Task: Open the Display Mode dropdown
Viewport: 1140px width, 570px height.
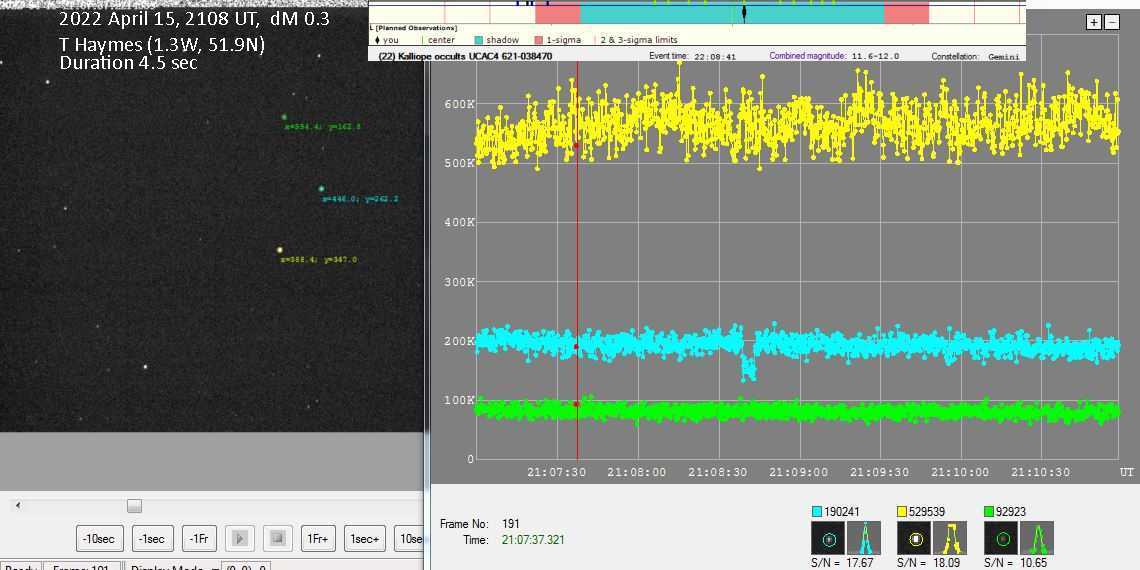Action: [x=170, y=567]
